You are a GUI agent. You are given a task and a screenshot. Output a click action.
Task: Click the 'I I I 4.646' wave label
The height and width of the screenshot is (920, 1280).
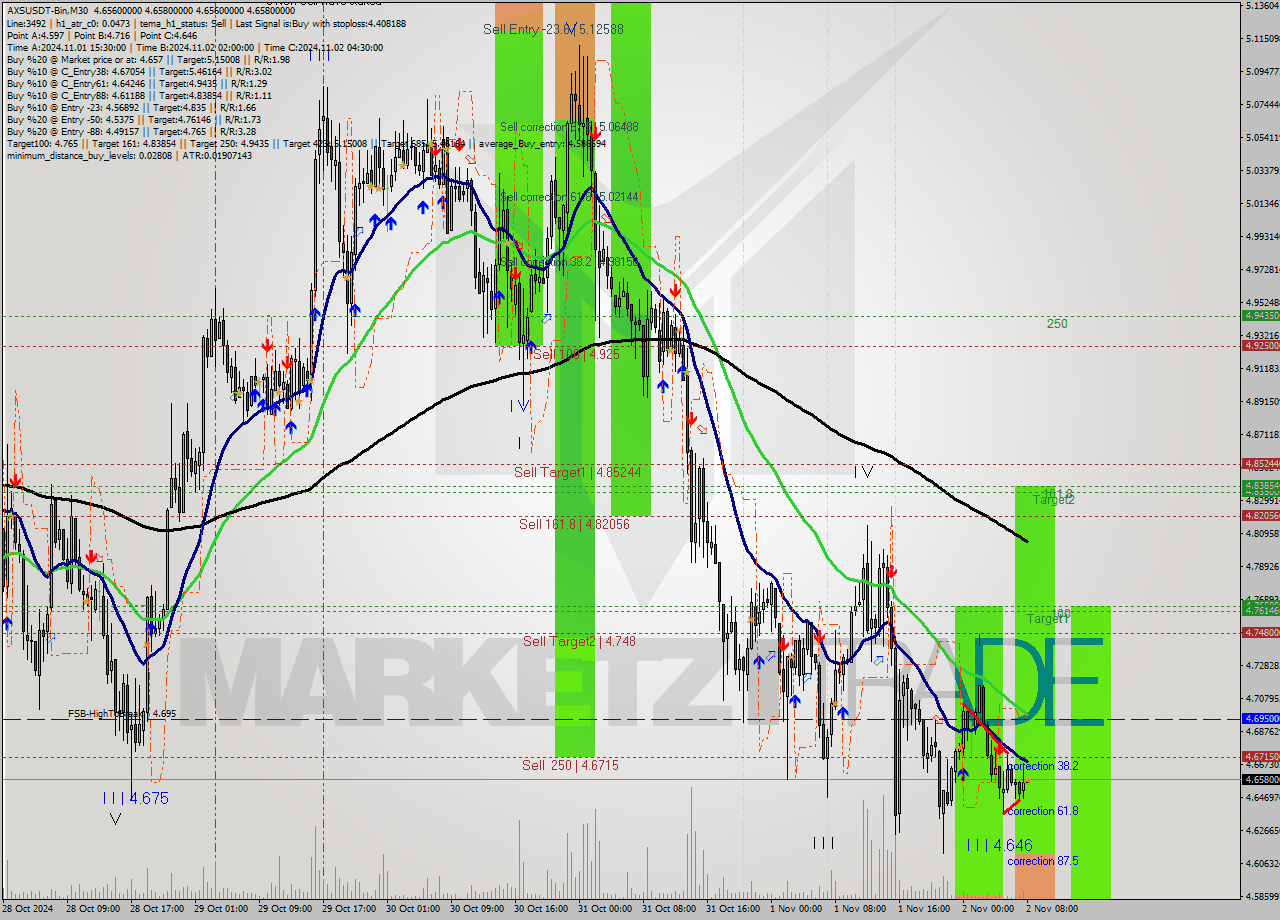click(x=999, y=845)
